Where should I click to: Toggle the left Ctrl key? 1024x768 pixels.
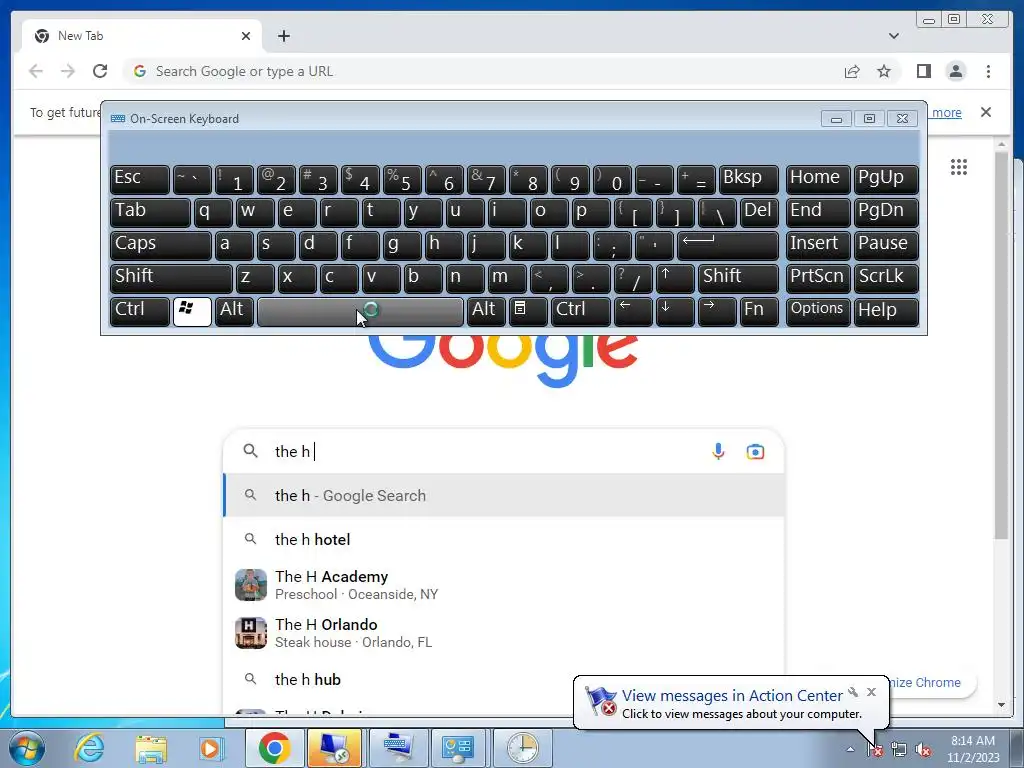[x=140, y=311]
